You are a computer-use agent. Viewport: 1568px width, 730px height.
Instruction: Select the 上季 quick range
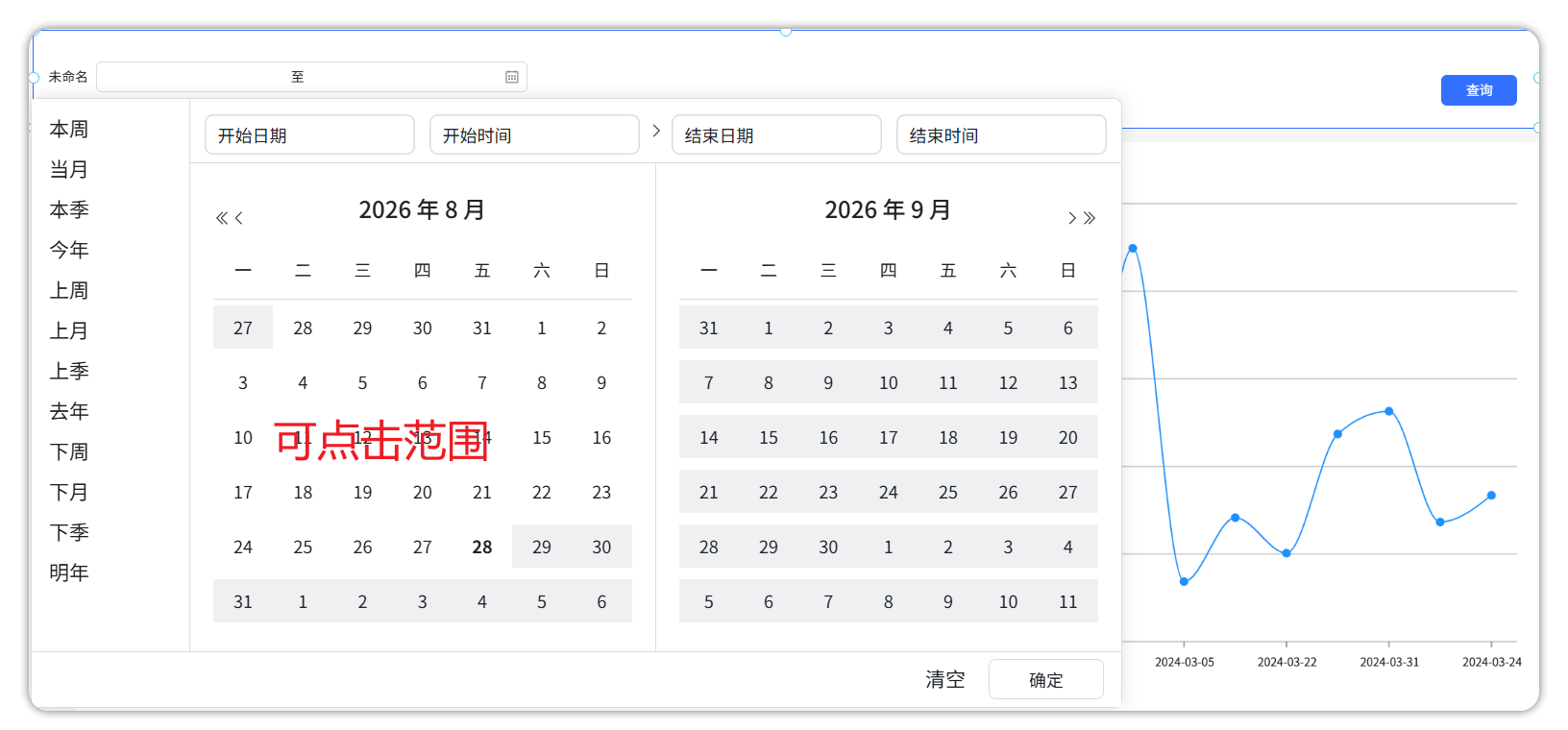69,371
